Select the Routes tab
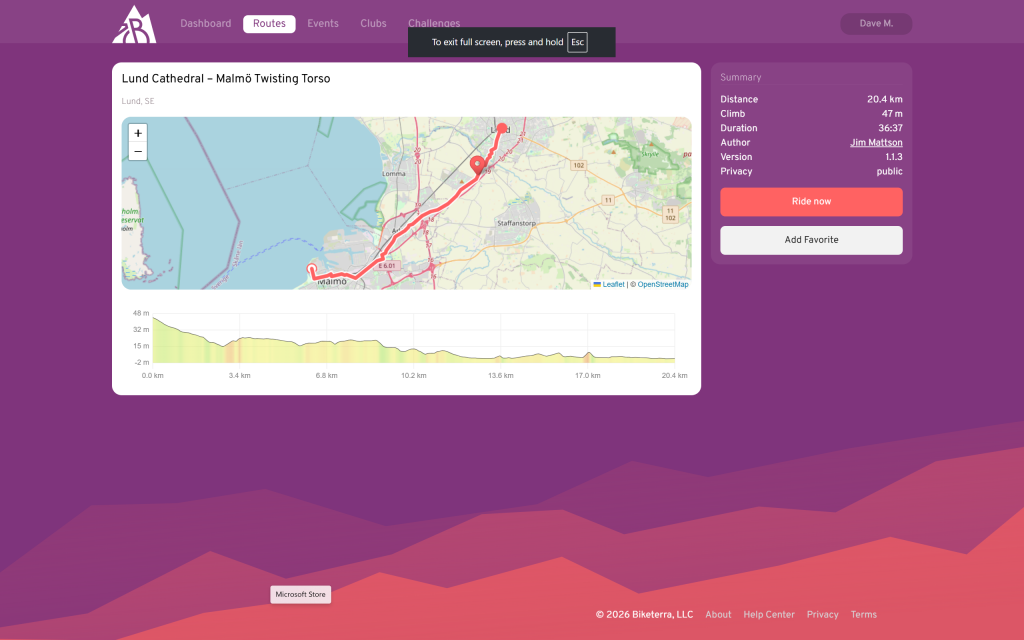1024x640 pixels. pyautogui.click(x=269, y=24)
